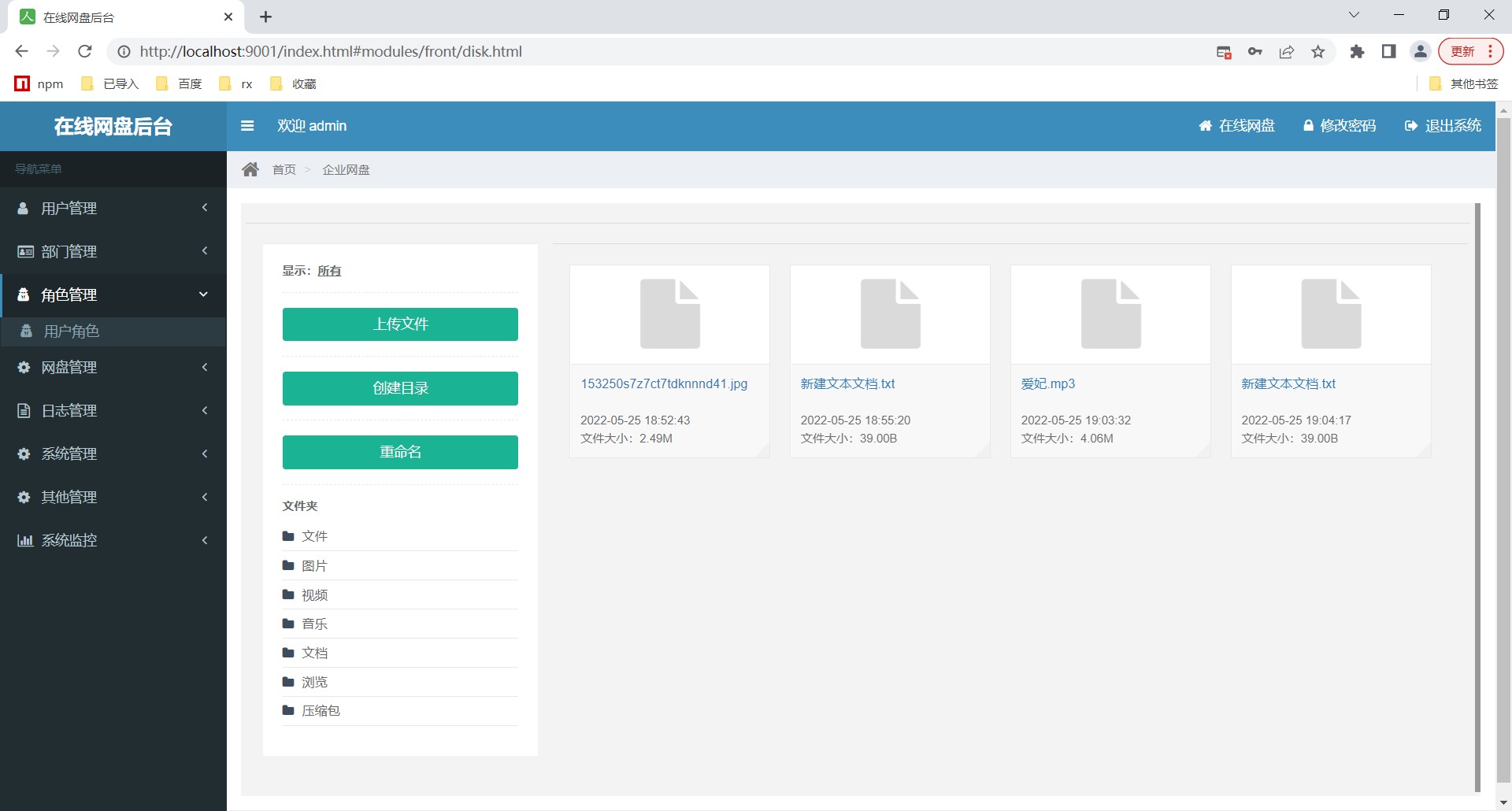The height and width of the screenshot is (811, 1512).
Task: Expand the 系统管理 menu chevron
Action: pos(205,454)
